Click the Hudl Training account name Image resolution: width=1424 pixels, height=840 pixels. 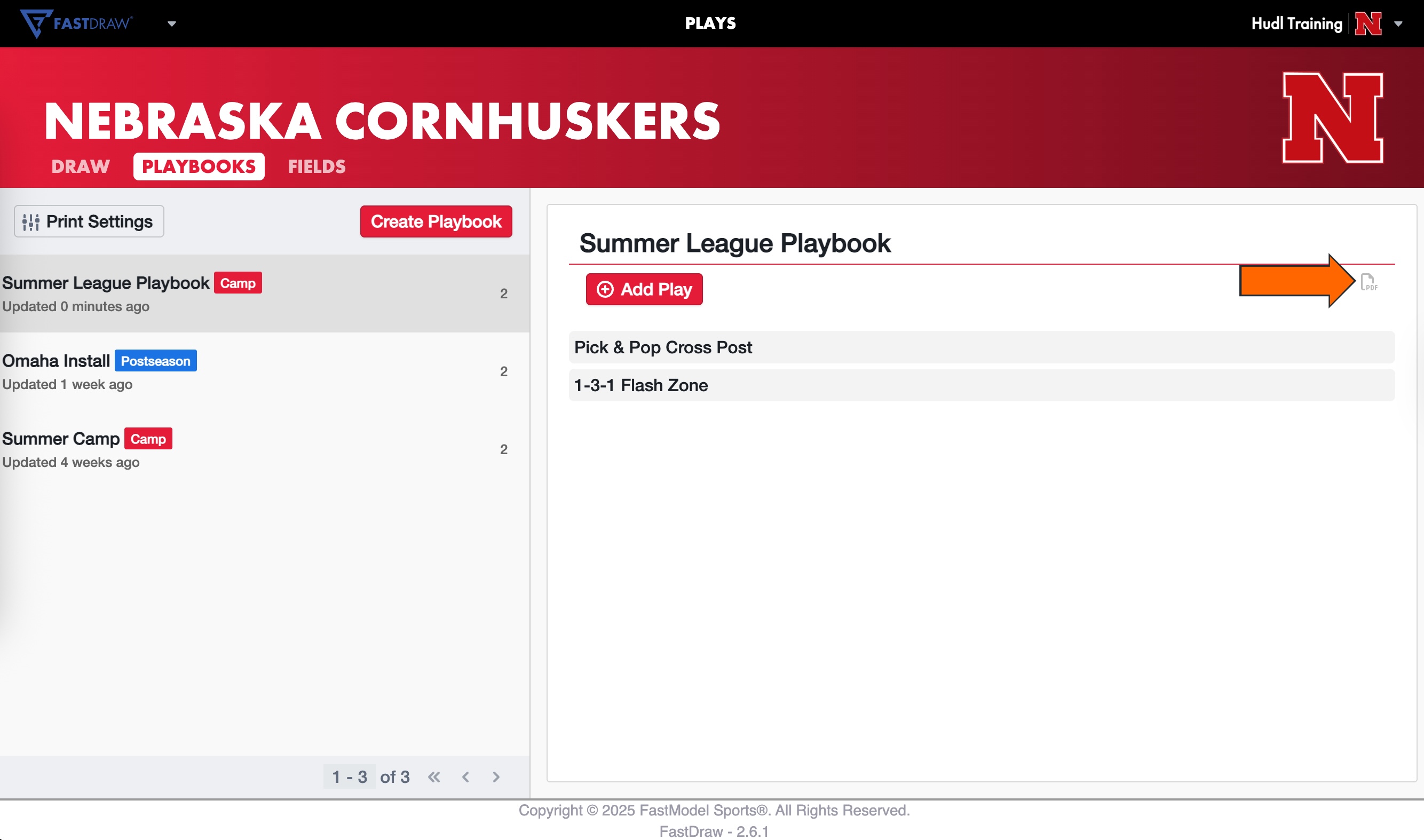tap(1296, 23)
